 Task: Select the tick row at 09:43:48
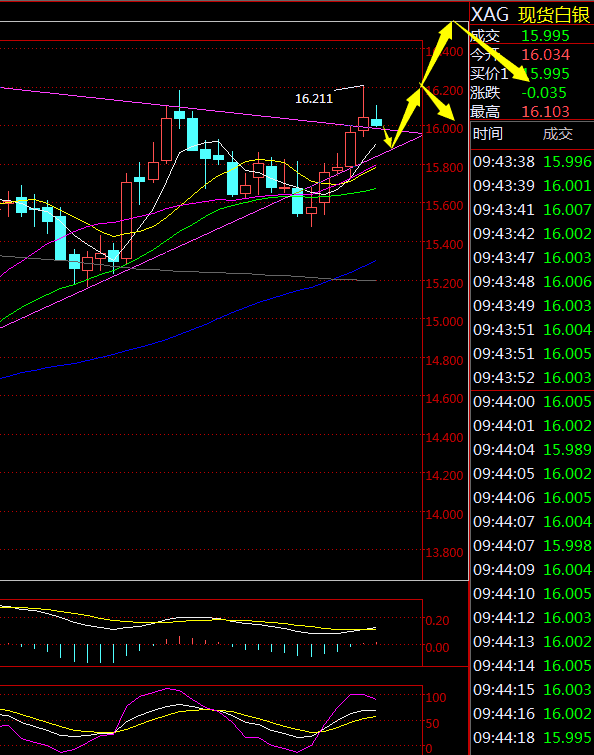[532, 282]
